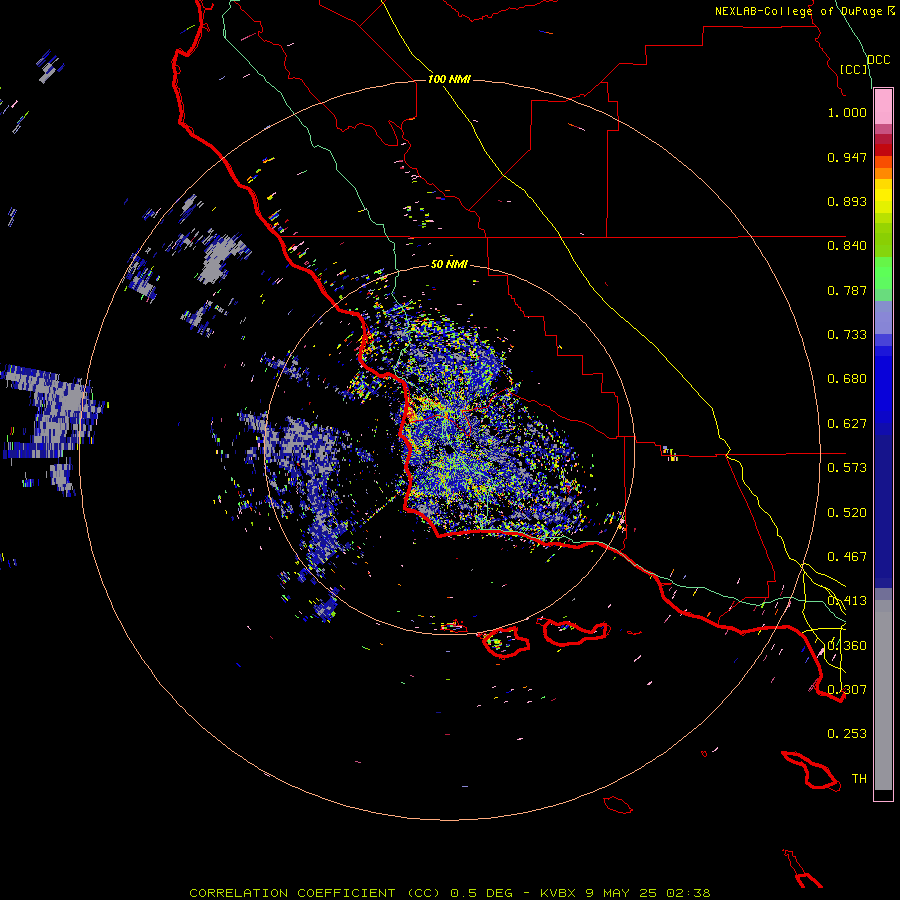Click the DCC label in top right
The width and height of the screenshot is (900, 900).
[x=879, y=60]
